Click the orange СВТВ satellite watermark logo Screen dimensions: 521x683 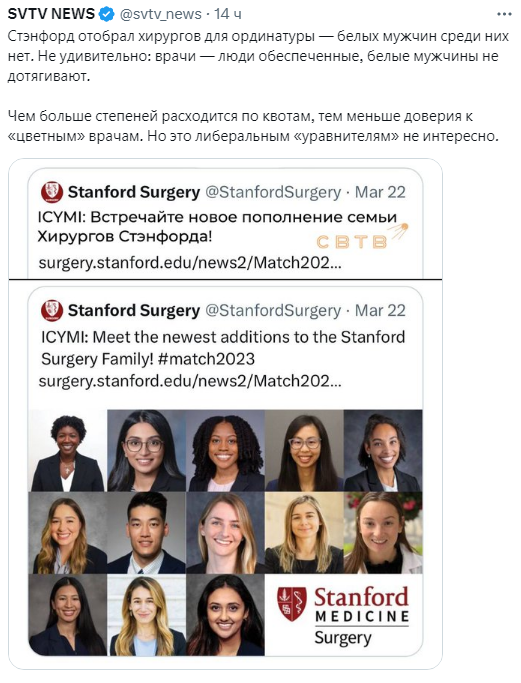coord(362,237)
